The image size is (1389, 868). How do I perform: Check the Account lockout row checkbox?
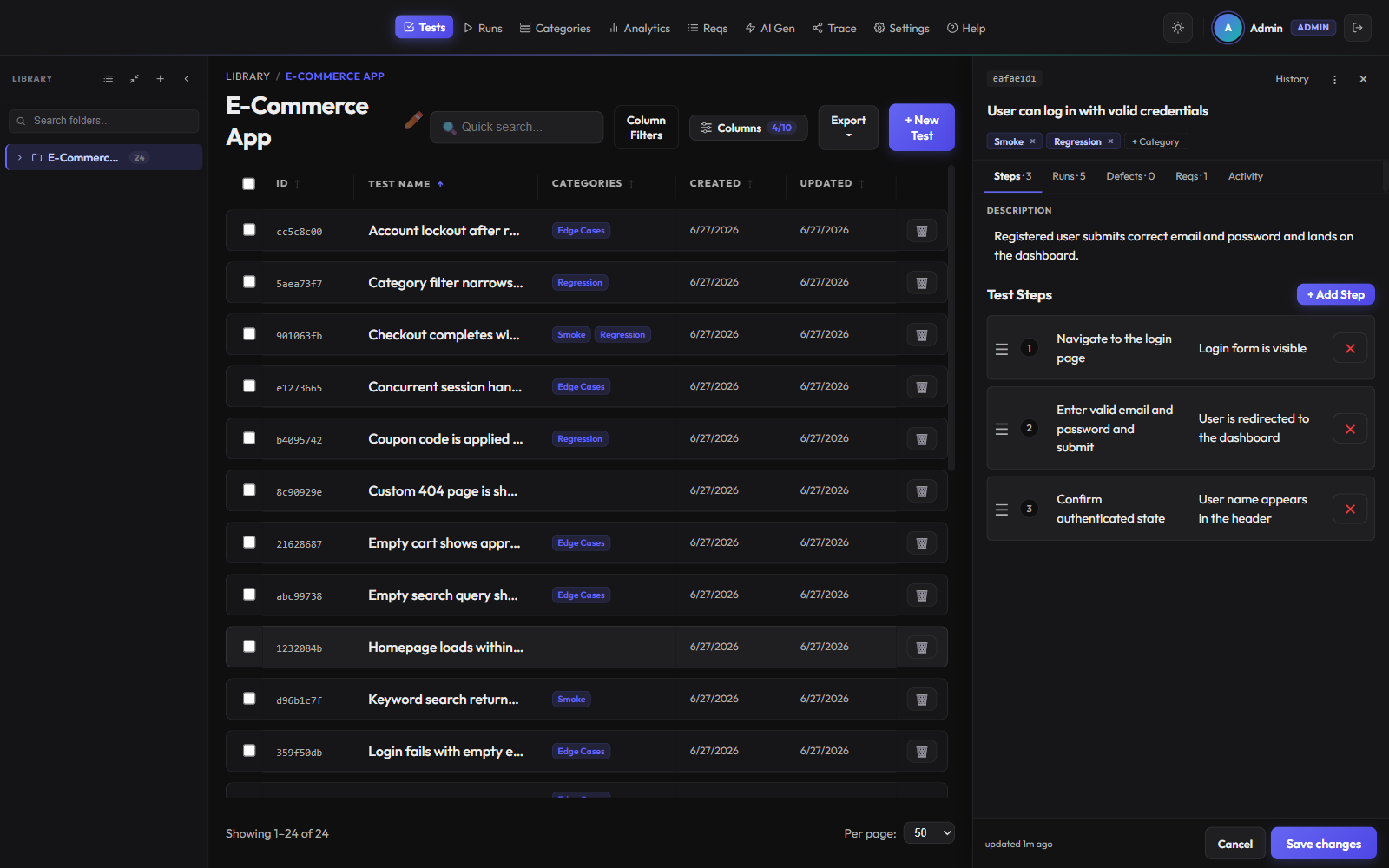coord(249,230)
